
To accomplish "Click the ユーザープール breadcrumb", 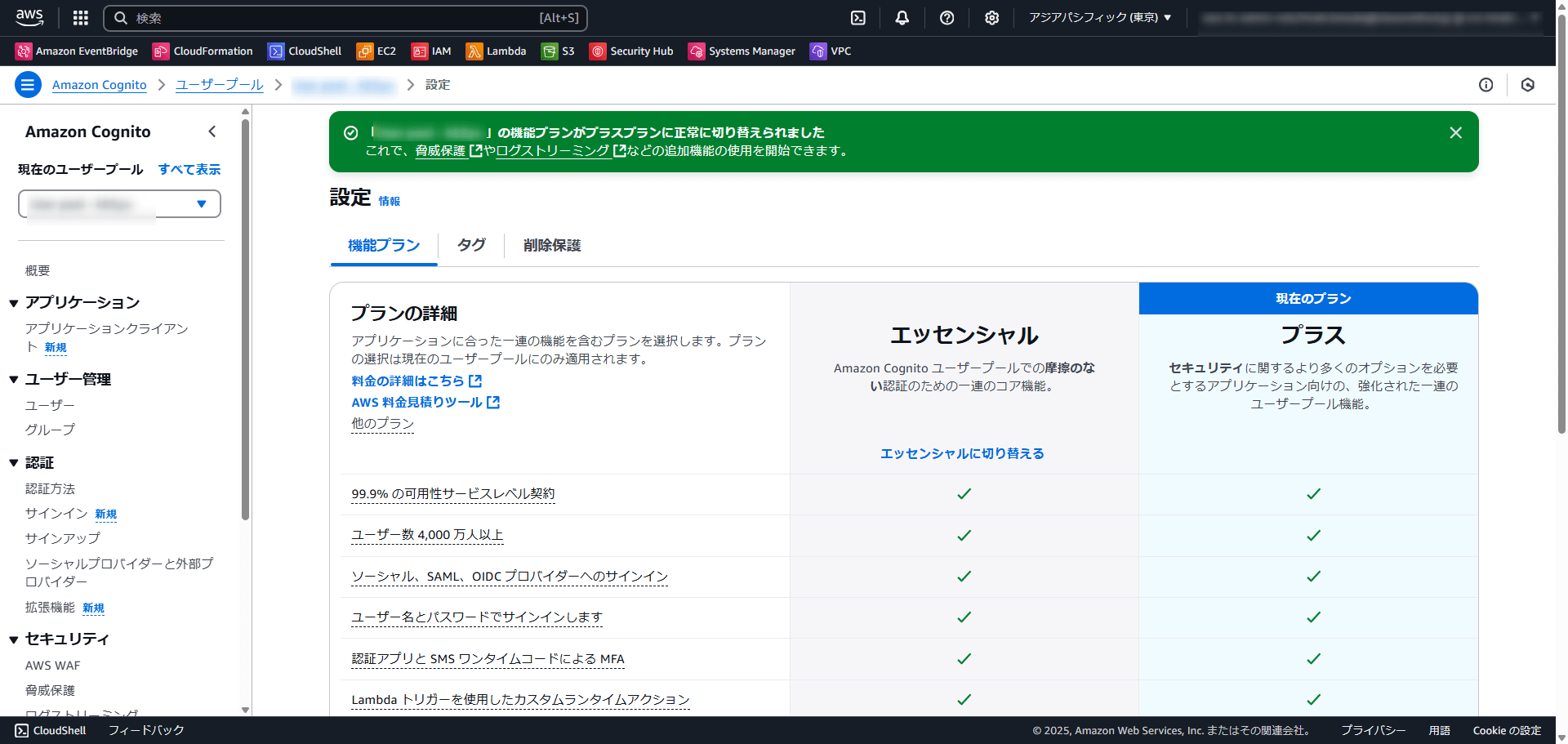I will coord(220,85).
